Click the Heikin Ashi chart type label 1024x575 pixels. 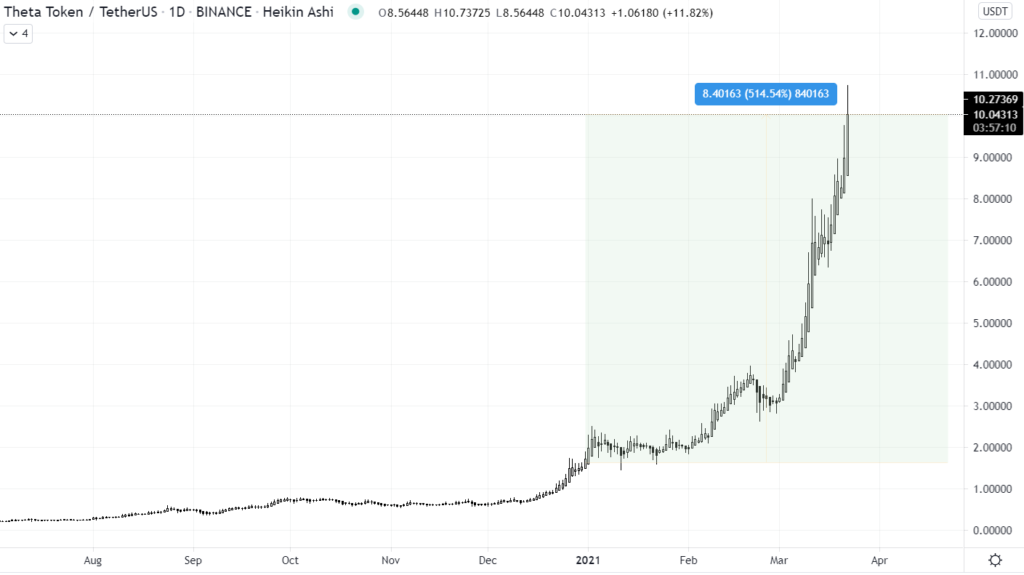pos(298,12)
